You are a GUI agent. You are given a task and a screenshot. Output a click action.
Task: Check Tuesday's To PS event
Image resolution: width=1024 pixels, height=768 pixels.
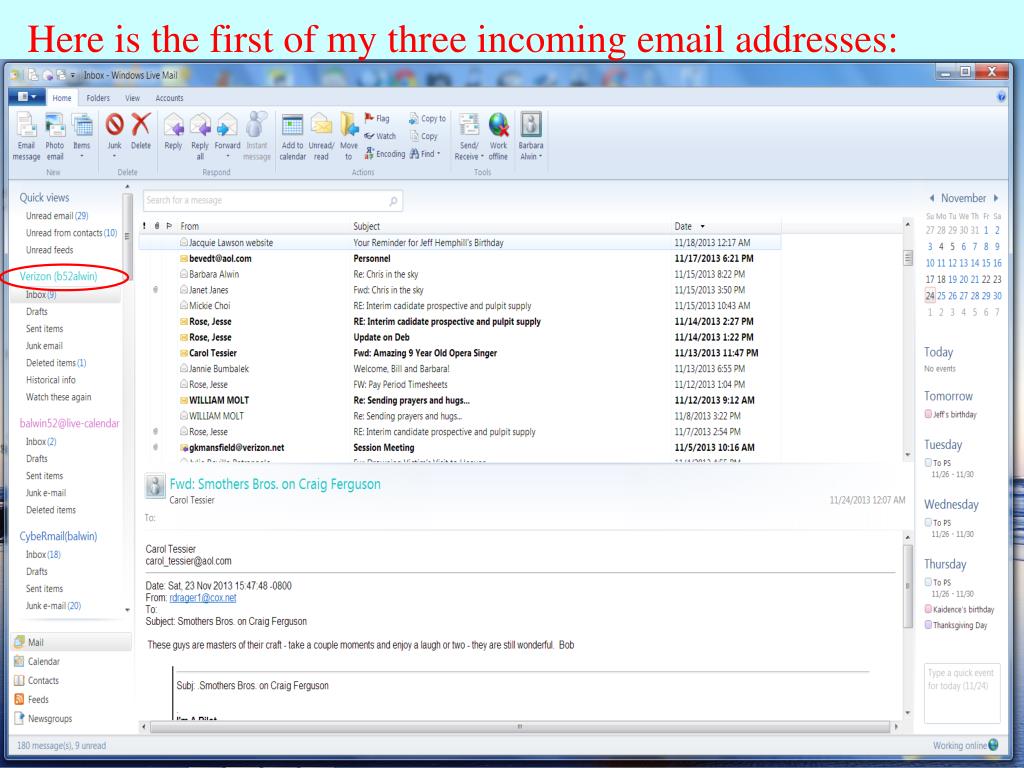pyautogui.click(x=928, y=462)
